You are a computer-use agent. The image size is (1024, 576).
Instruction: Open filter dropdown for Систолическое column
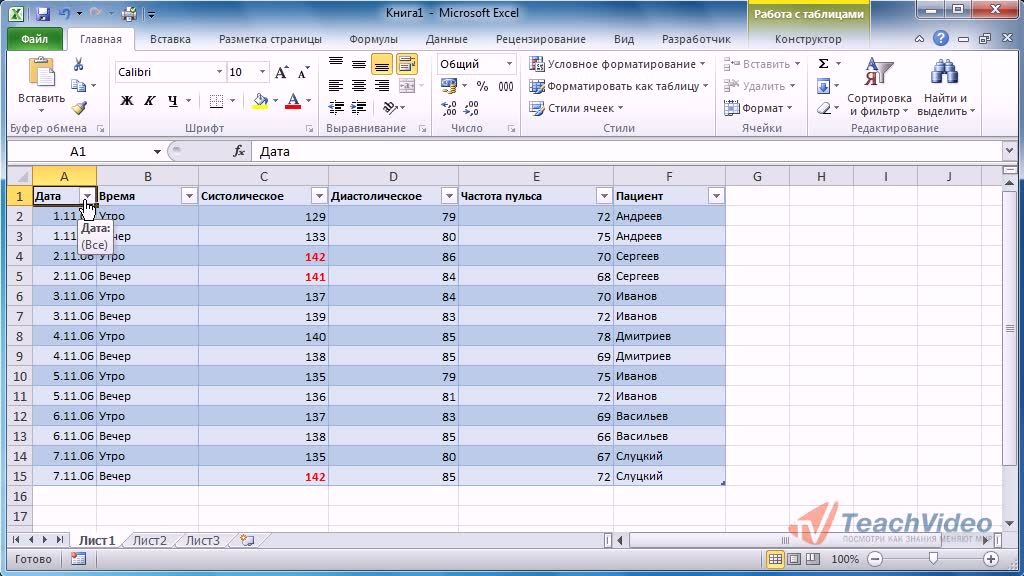click(319, 196)
